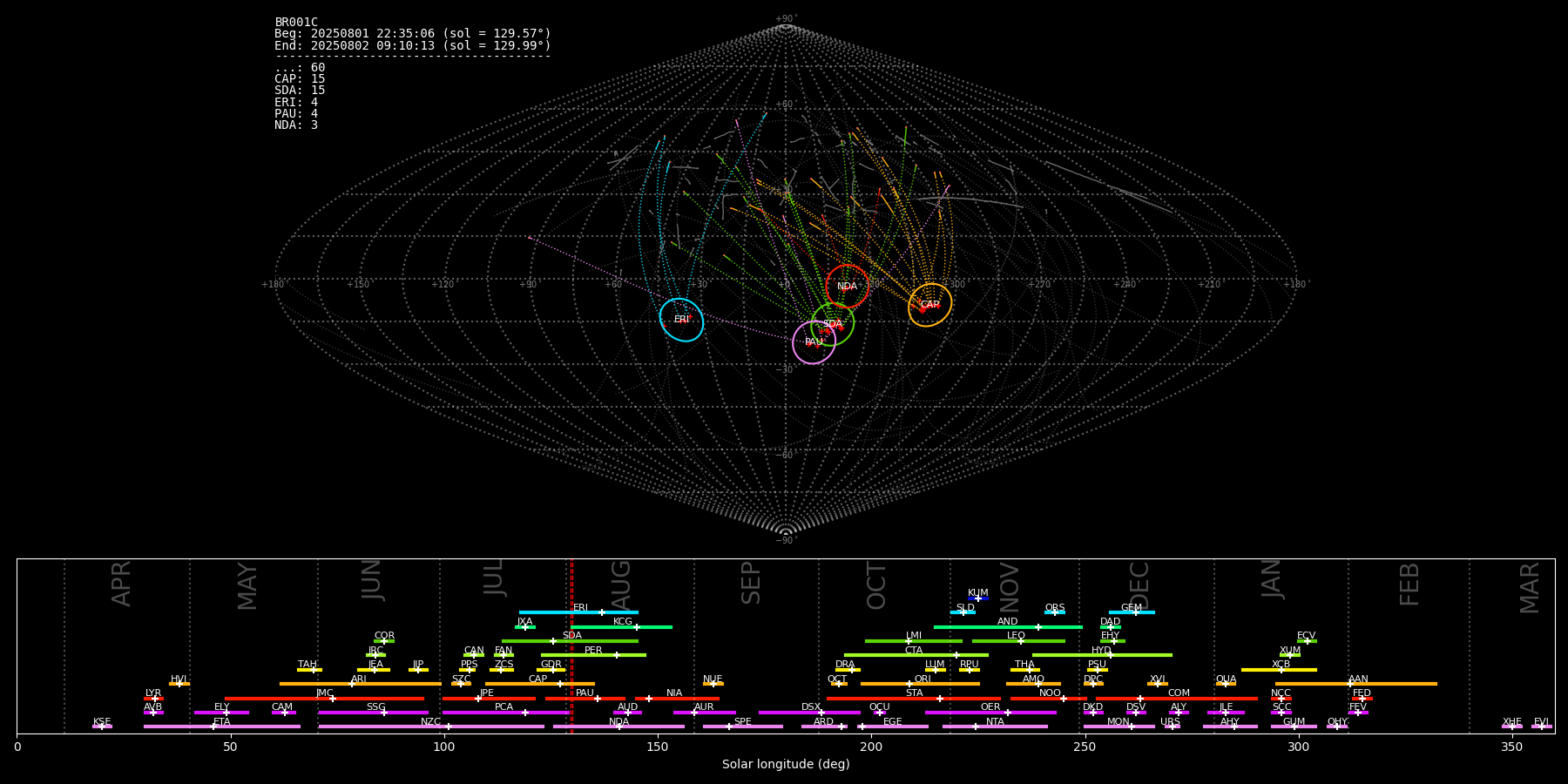
Task: Click the SSG shower bar in timeline
Action: click(x=373, y=712)
